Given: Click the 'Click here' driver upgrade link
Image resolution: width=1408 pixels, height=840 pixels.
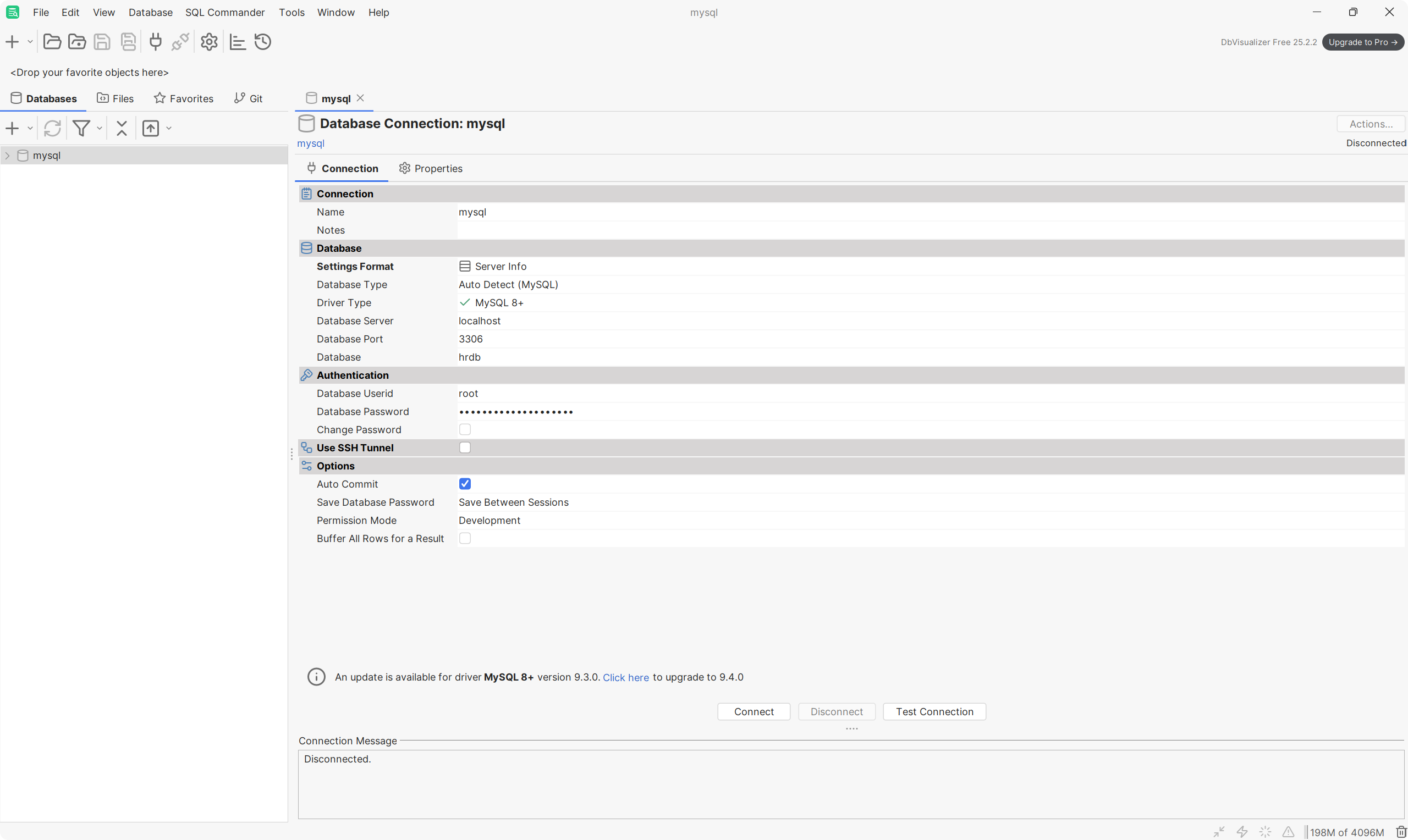Looking at the screenshot, I should (x=625, y=677).
